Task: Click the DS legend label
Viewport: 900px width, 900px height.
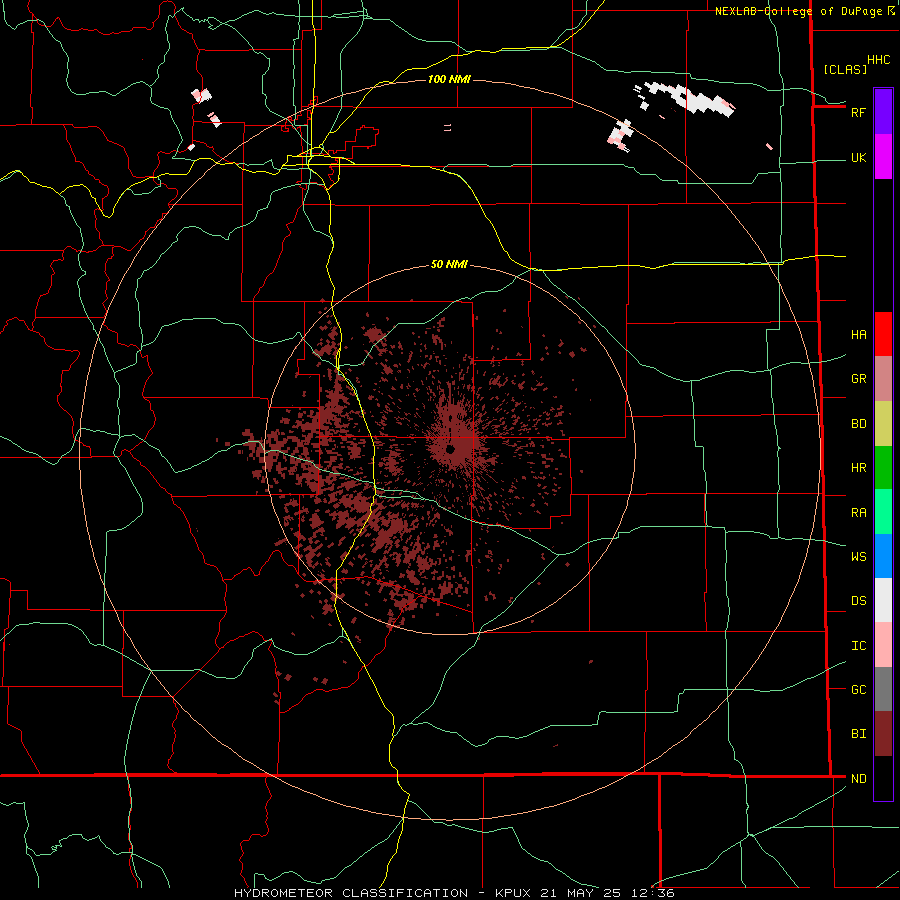Action: 858,601
